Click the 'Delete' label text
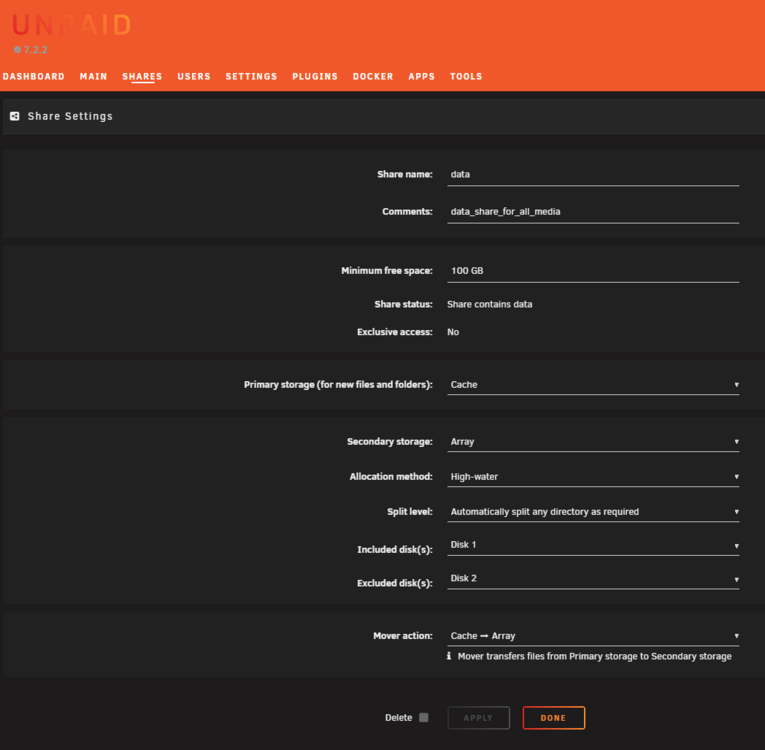This screenshot has width=765, height=750. tap(399, 718)
